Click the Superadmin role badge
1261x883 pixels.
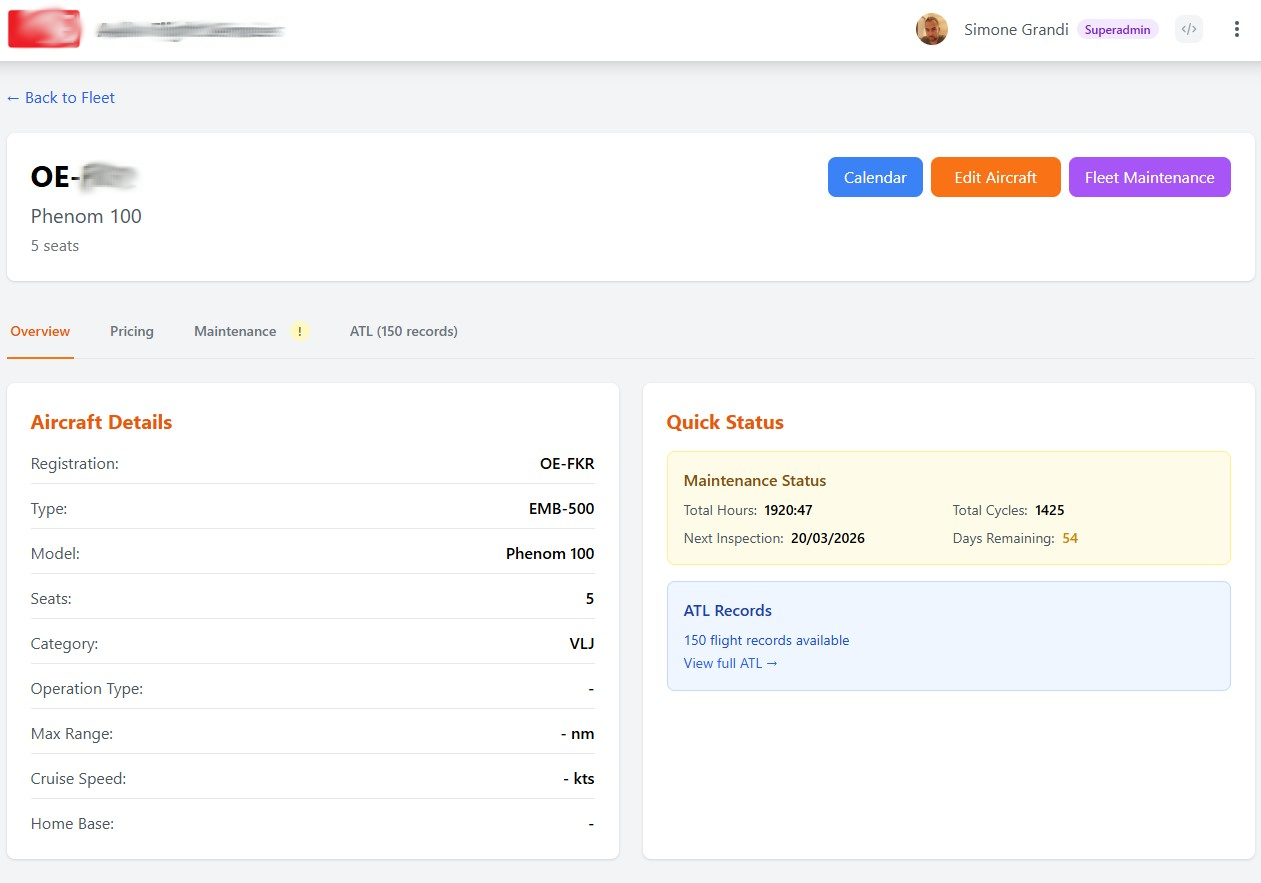point(1117,30)
